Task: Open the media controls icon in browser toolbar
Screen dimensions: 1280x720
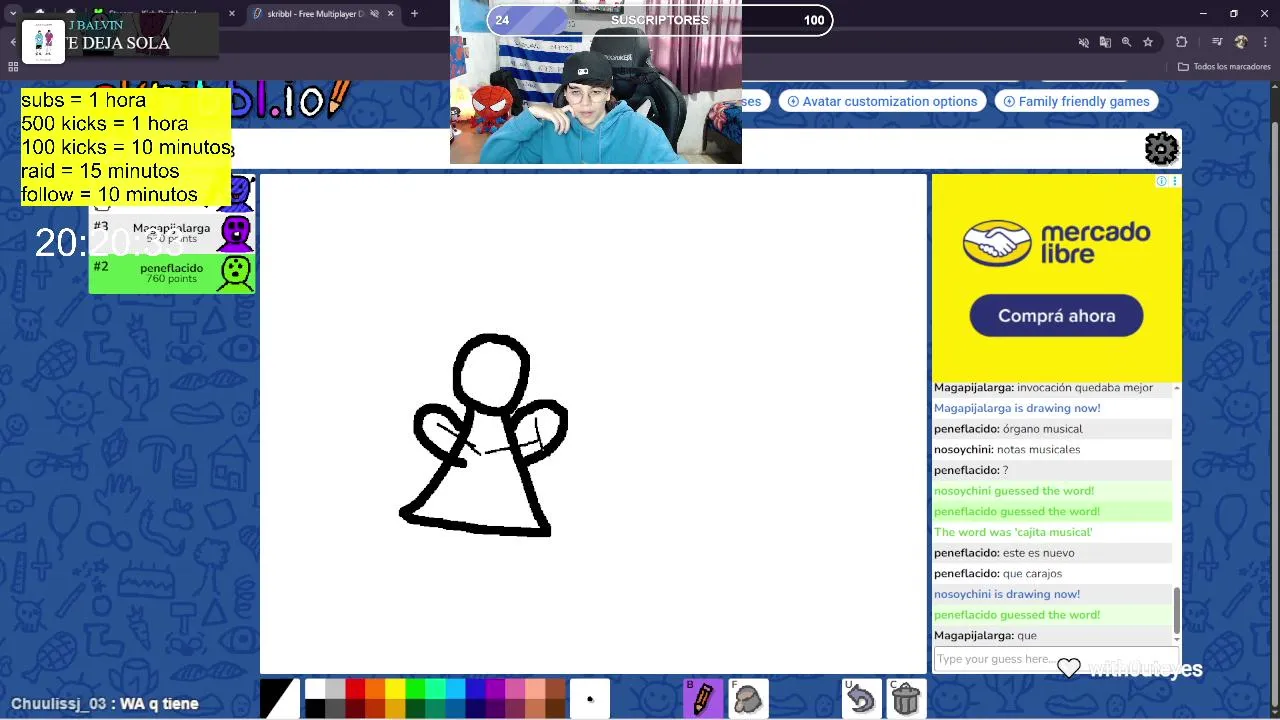Action: click(1217, 42)
